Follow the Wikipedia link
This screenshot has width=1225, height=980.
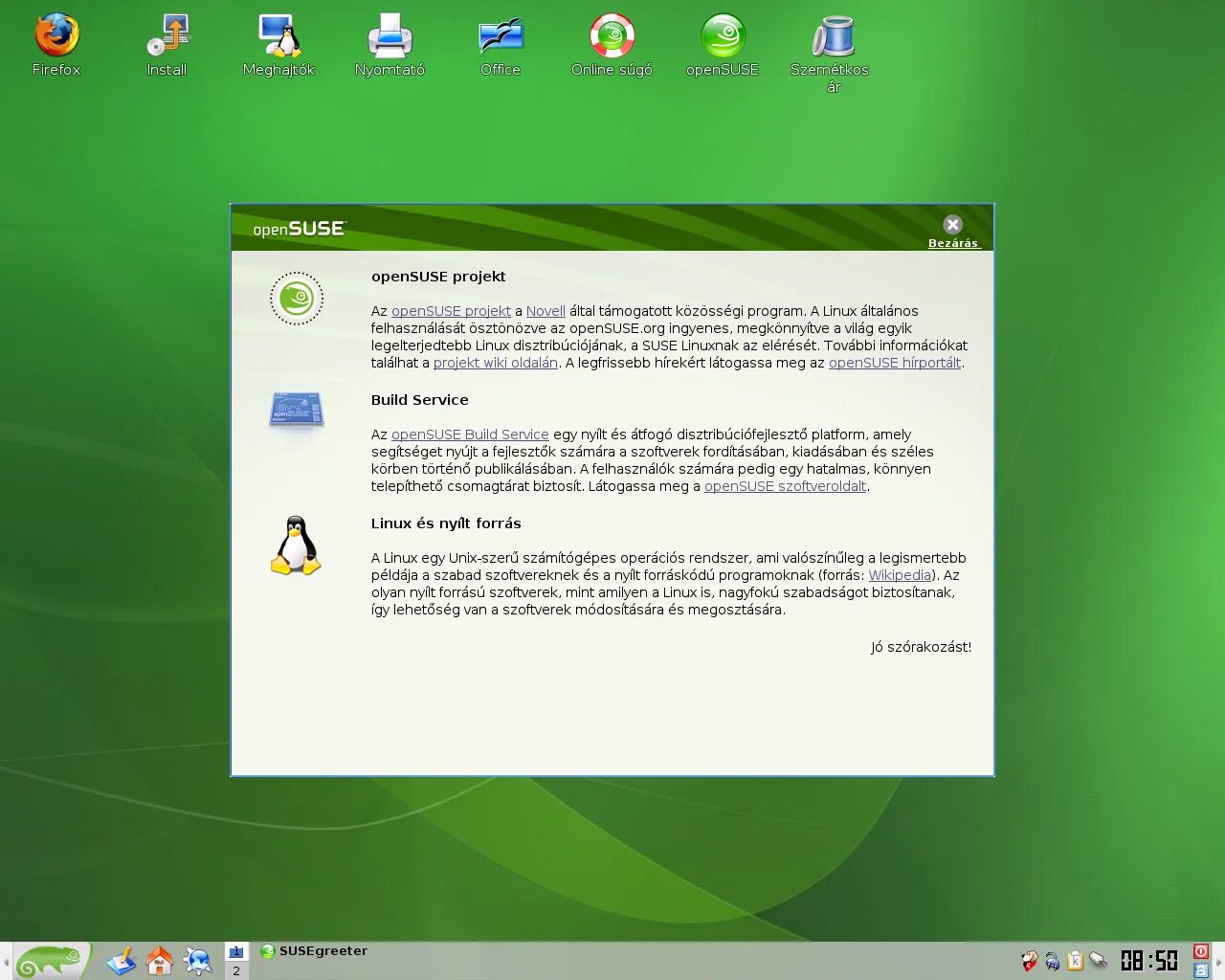[900, 575]
